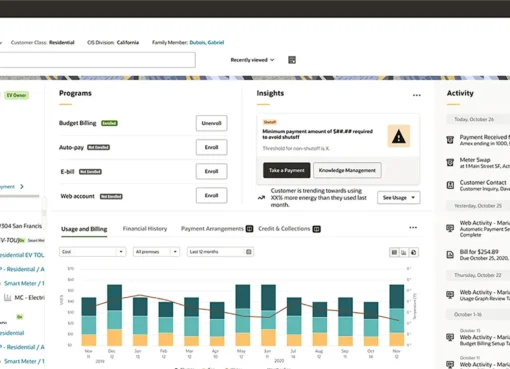Click the Payment Arrangements tab badge icon
Screen dimensions: 510x369
pyautogui.click(x=249, y=229)
